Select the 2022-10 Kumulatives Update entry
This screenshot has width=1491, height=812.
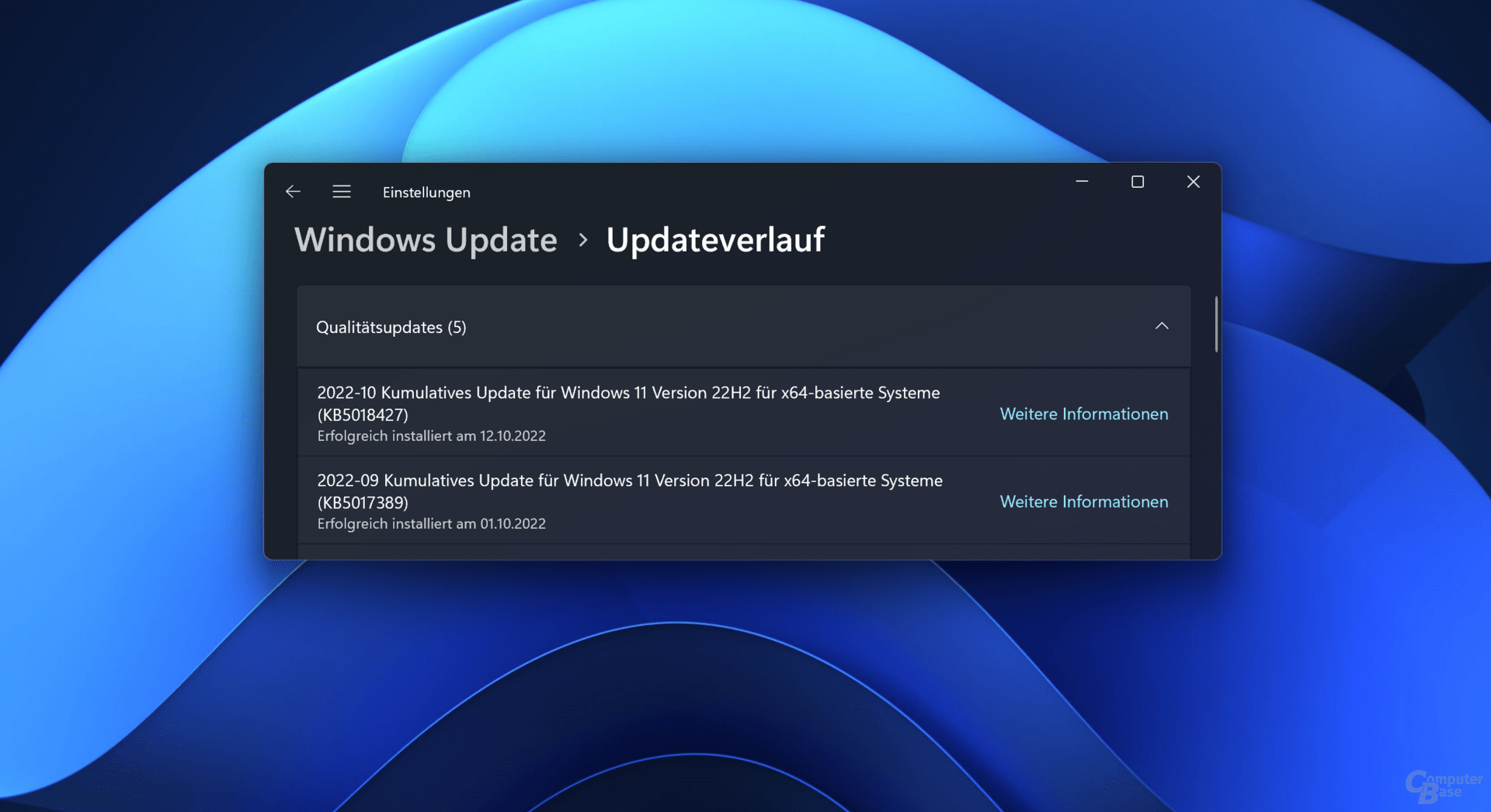point(743,412)
